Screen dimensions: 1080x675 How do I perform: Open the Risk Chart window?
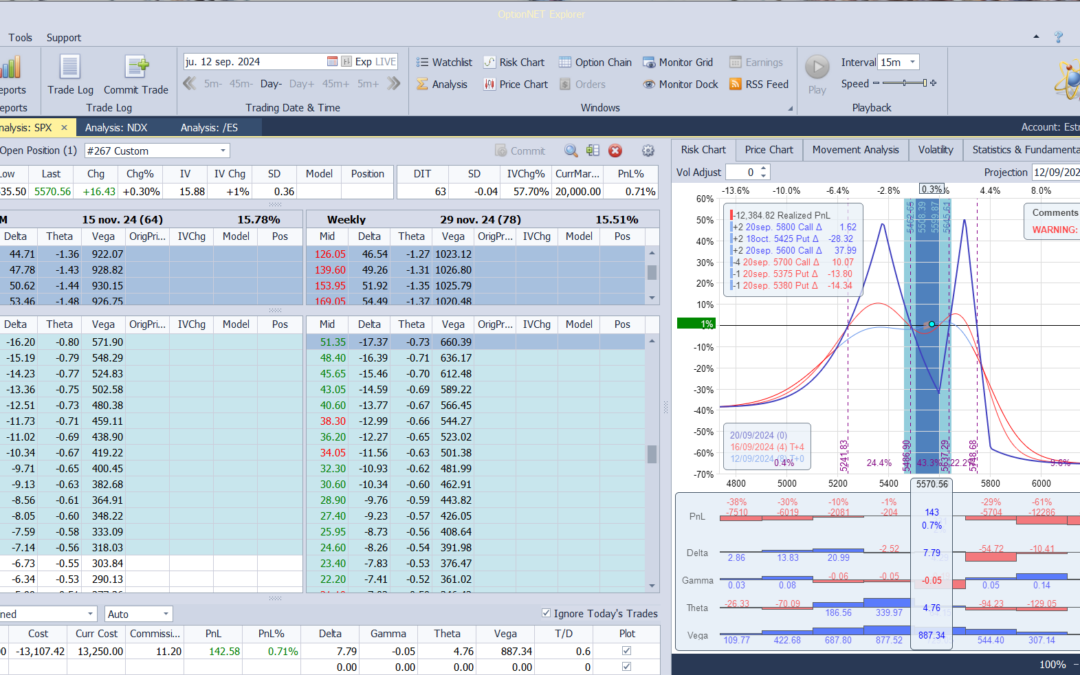(514, 62)
